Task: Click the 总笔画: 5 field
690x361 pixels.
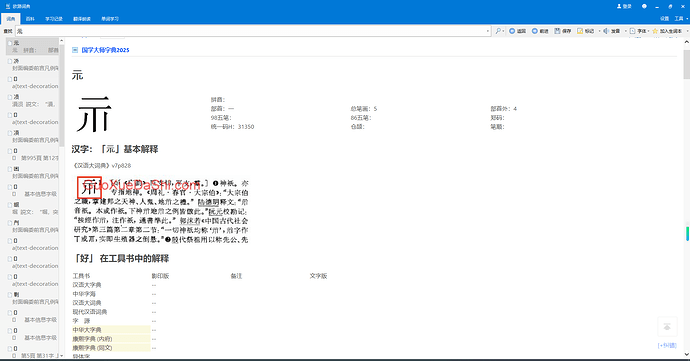Action: click(x=364, y=109)
